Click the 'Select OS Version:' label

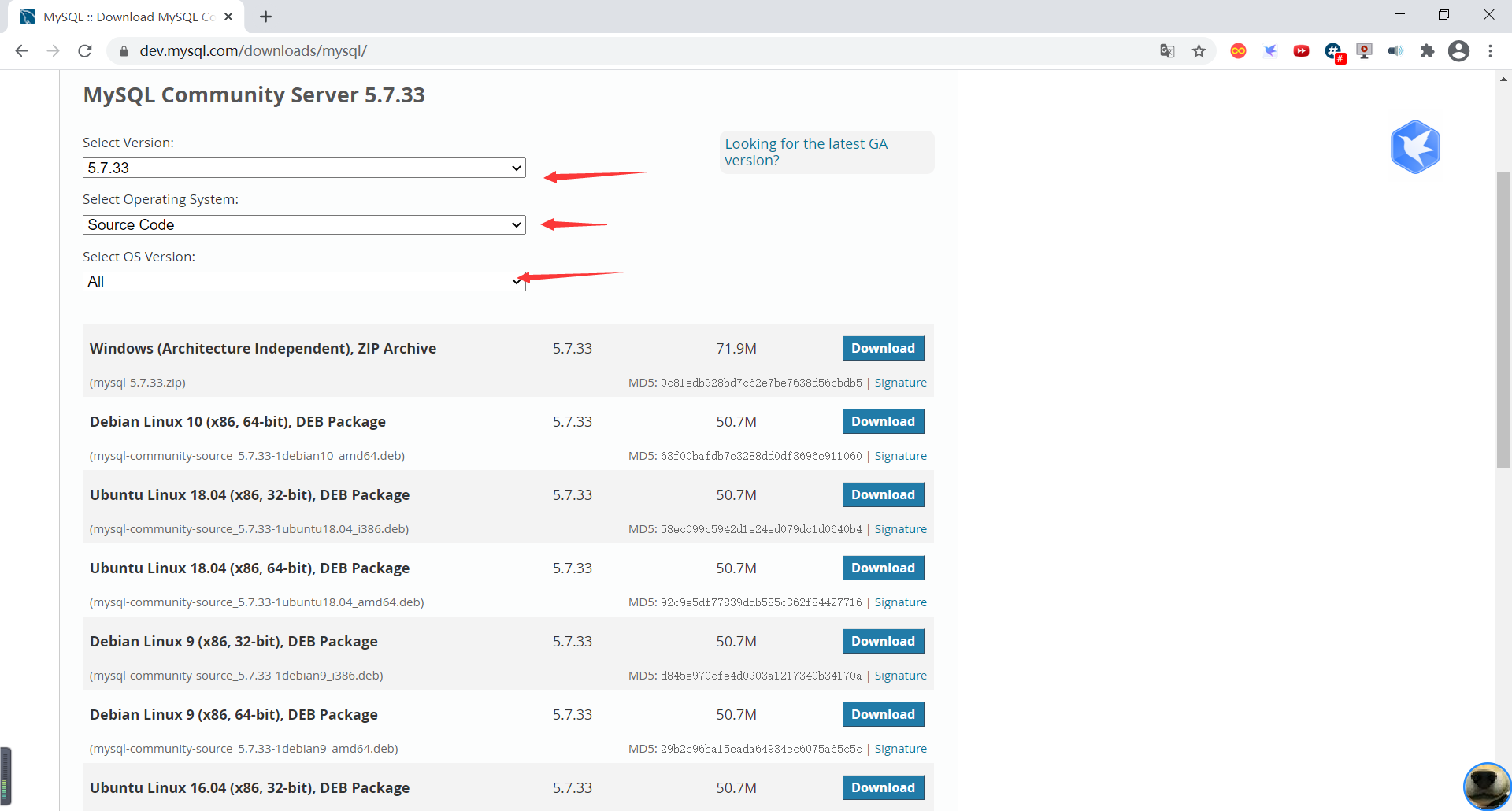click(x=139, y=257)
